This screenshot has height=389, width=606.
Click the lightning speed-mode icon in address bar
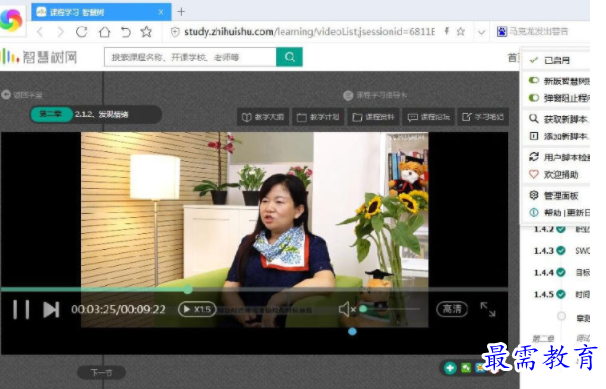(446, 31)
